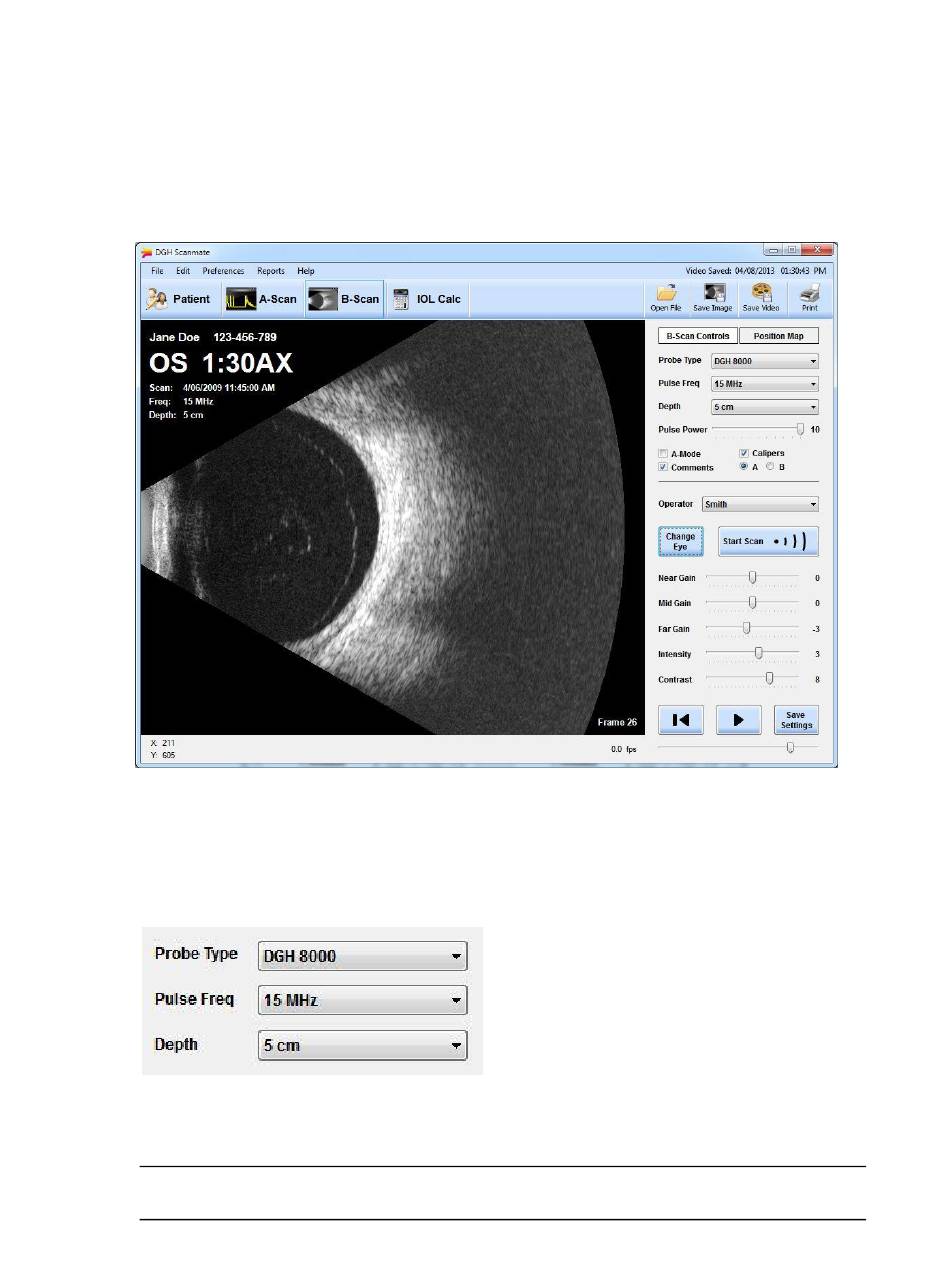950x1267 pixels.
Task: Toggle the A-Mode checkbox
Action: coord(663,454)
